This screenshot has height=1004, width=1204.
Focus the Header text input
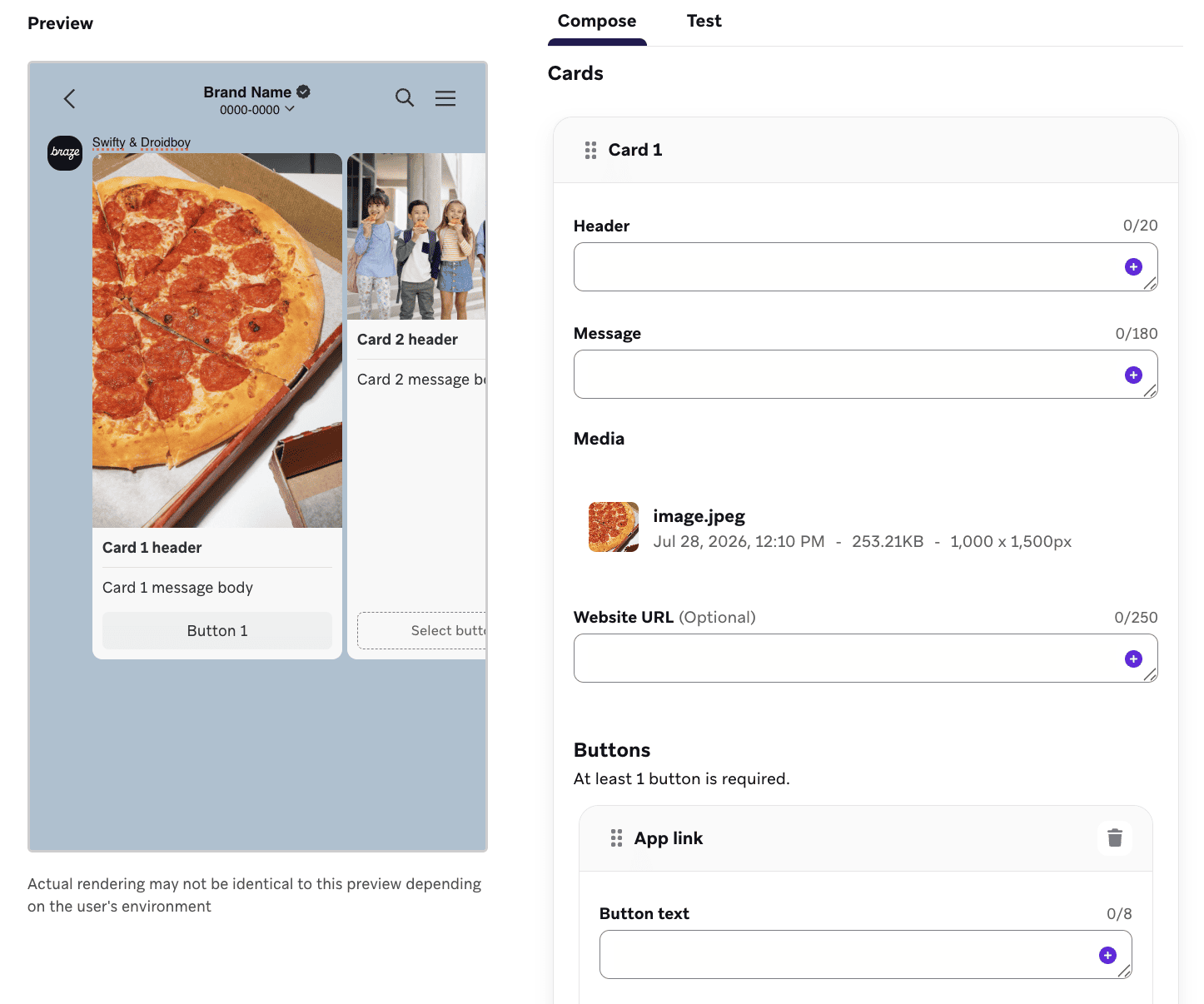865,266
